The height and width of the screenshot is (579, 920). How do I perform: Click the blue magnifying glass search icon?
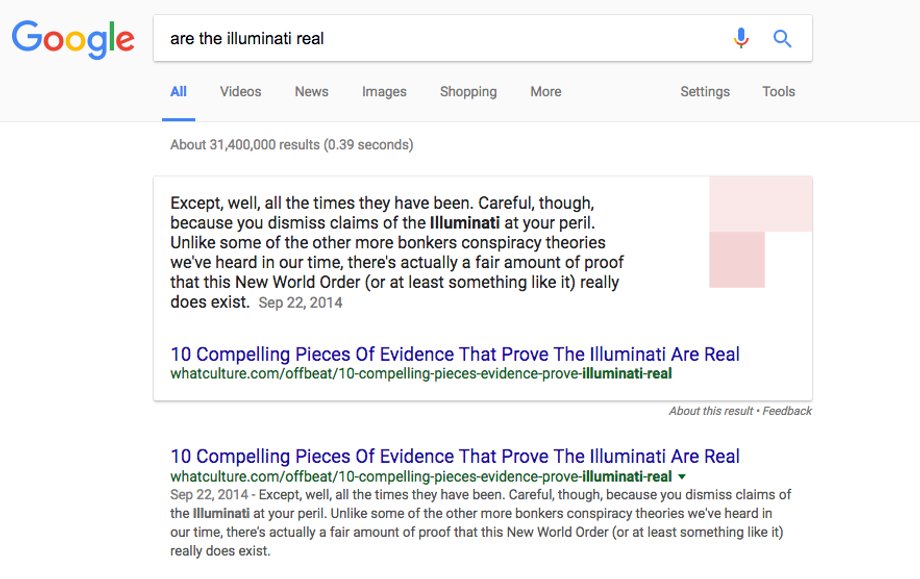click(782, 39)
